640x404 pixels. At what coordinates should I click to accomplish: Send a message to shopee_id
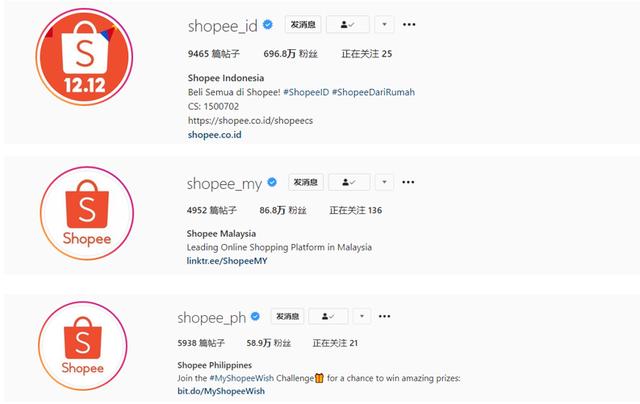coord(303,24)
